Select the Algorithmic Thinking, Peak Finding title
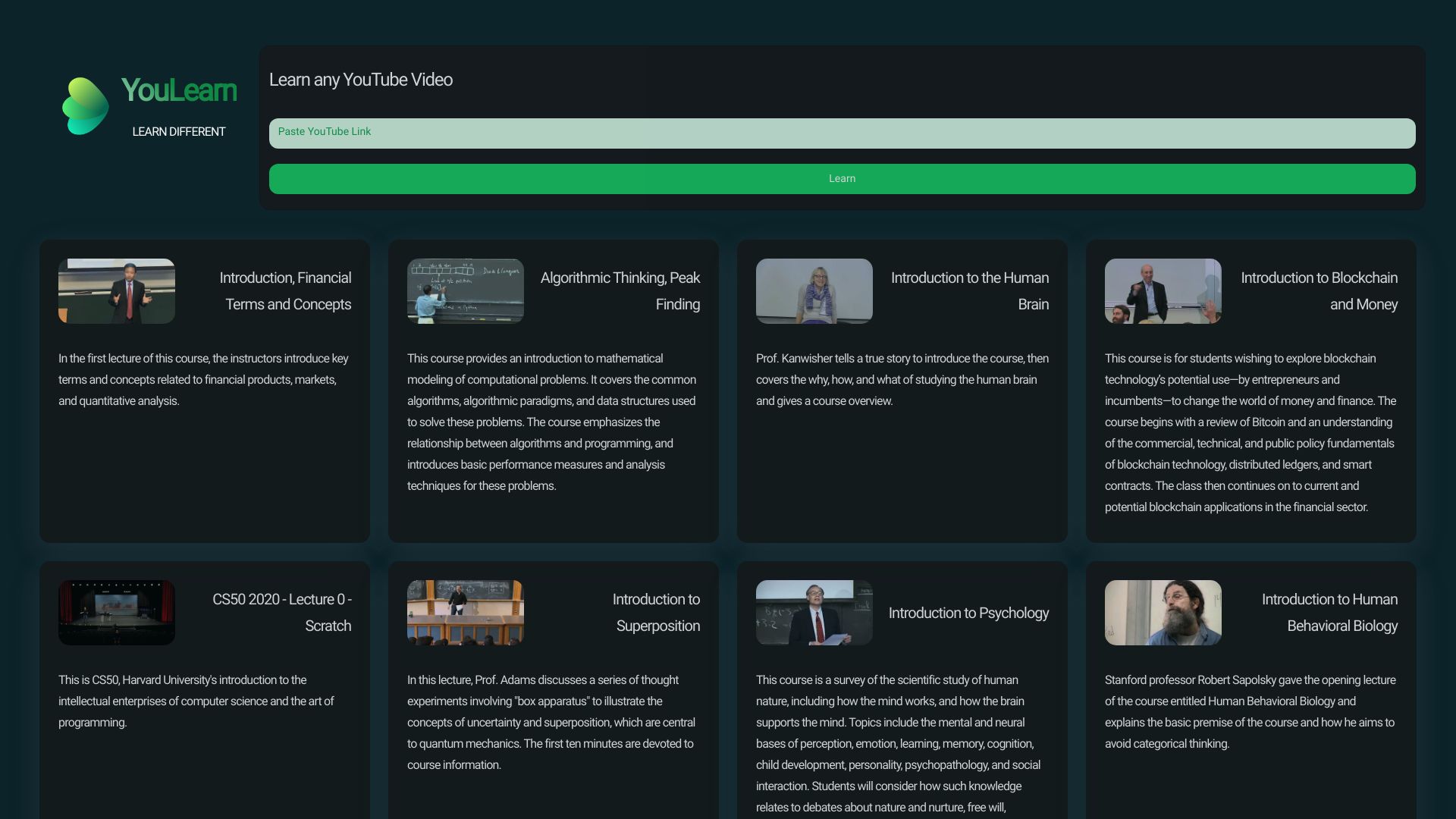The image size is (1456, 819). [x=620, y=291]
